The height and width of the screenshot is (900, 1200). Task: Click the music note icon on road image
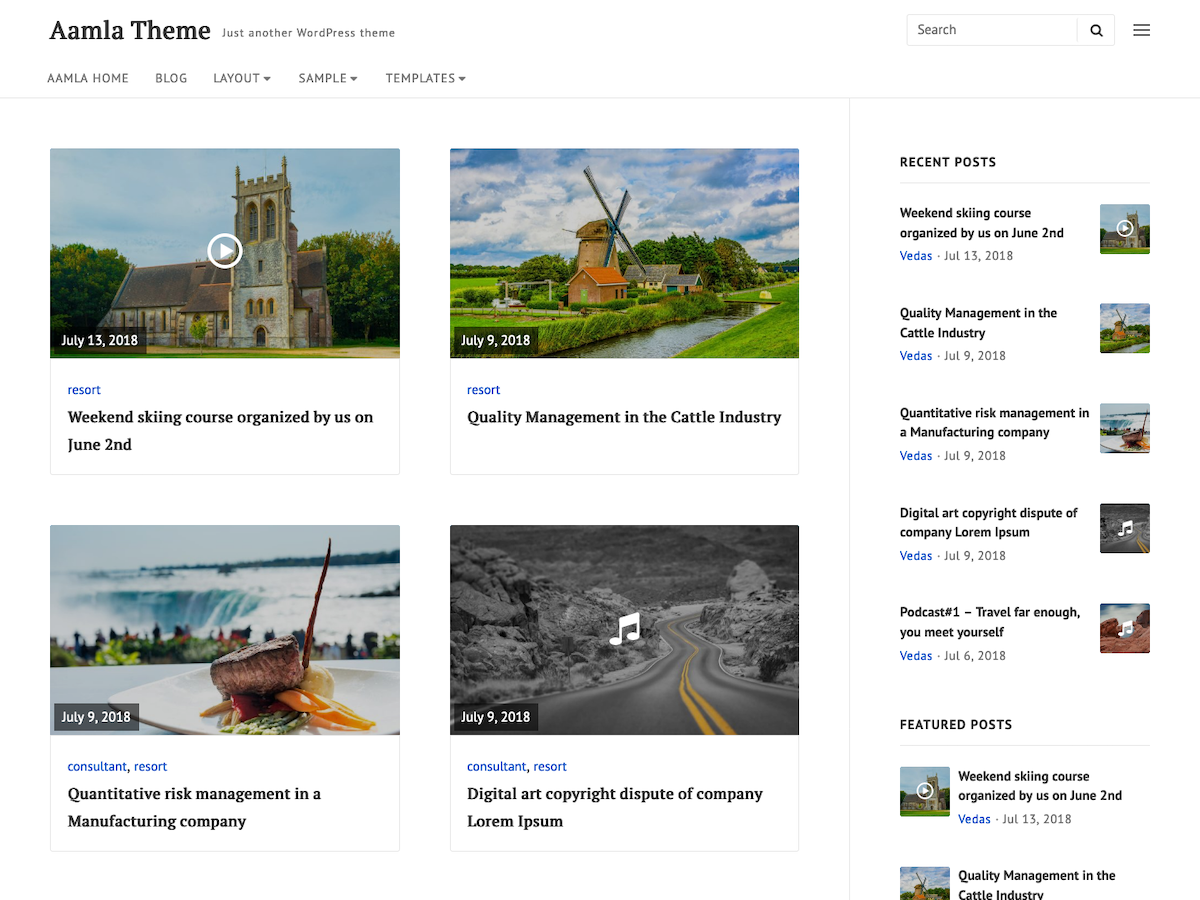(625, 629)
